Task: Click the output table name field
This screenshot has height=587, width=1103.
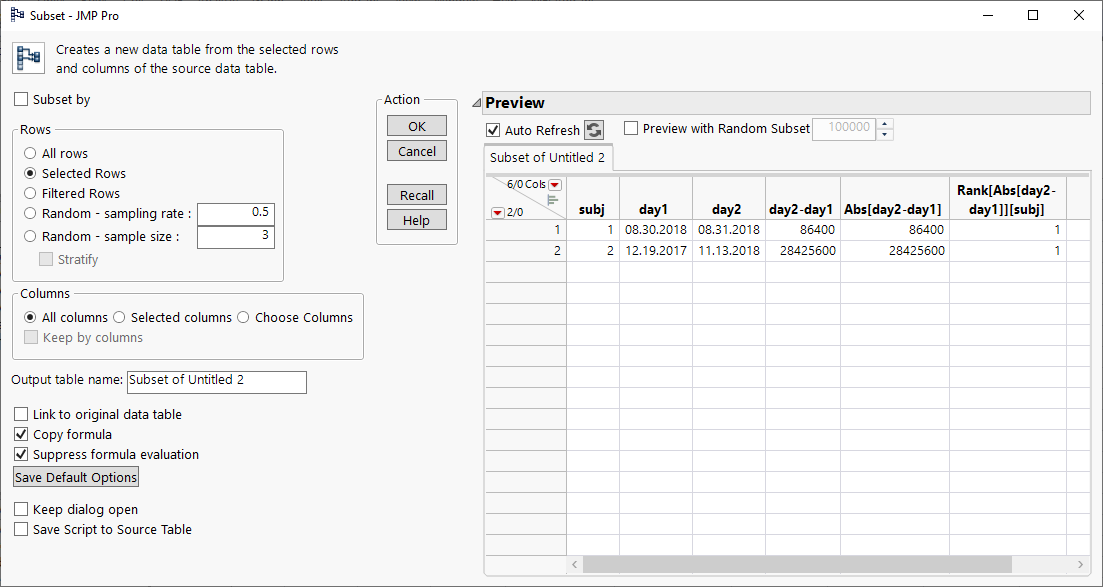Action: [216, 382]
